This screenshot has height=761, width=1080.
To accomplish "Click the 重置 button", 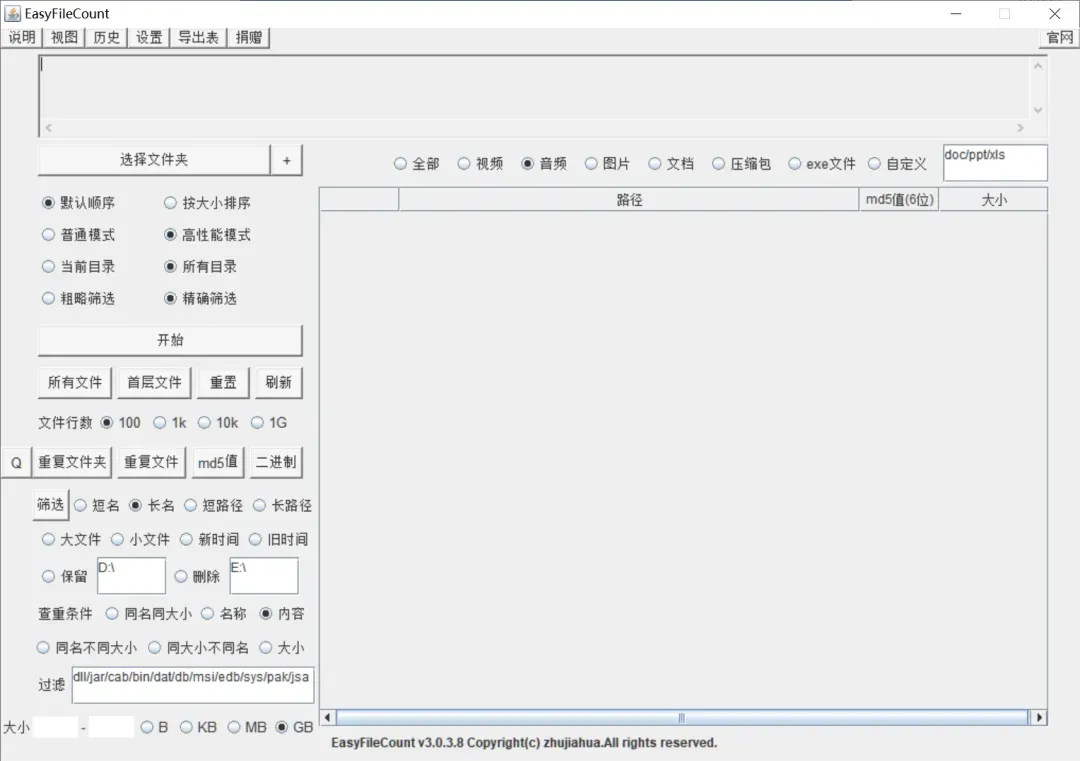I will 223,382.
